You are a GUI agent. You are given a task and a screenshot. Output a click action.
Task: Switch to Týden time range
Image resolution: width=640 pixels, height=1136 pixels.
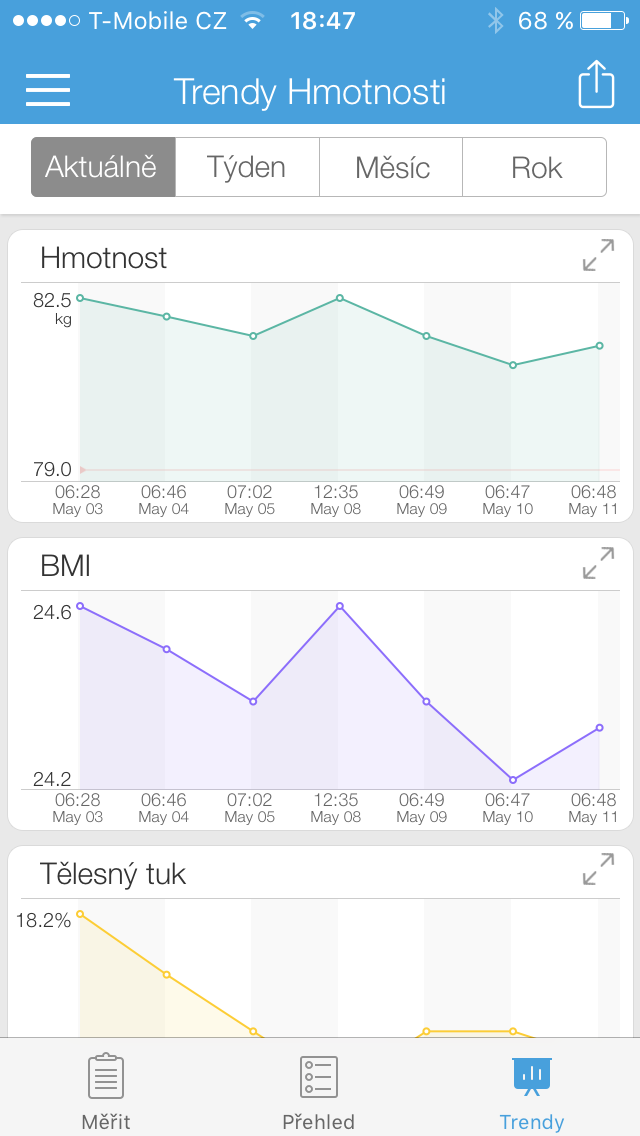coord(247,167)
